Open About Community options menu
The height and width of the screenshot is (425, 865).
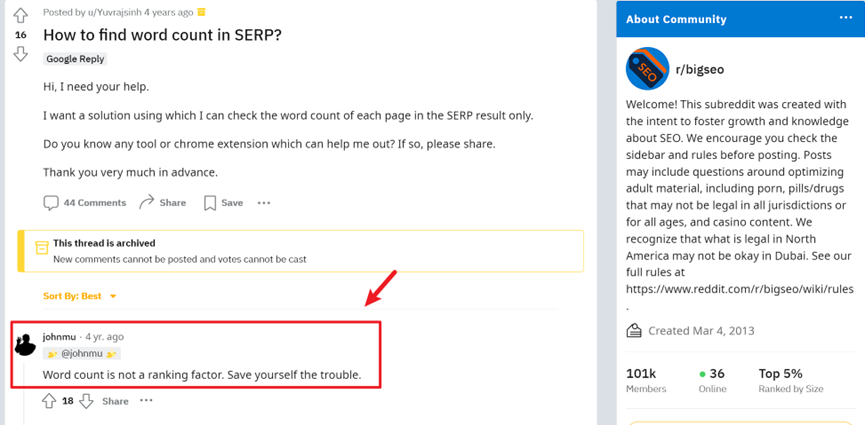coord(846,19)
